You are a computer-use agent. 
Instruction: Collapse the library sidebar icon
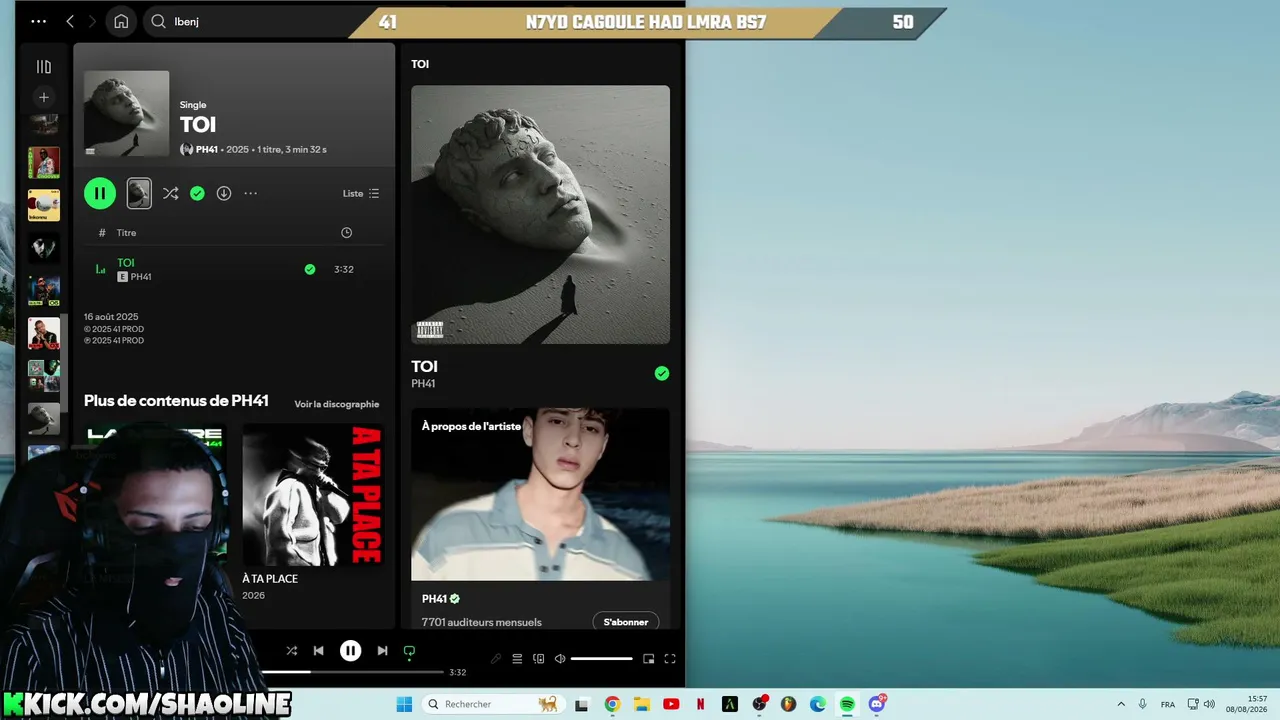pyautogui.click(x=44, y=67)
